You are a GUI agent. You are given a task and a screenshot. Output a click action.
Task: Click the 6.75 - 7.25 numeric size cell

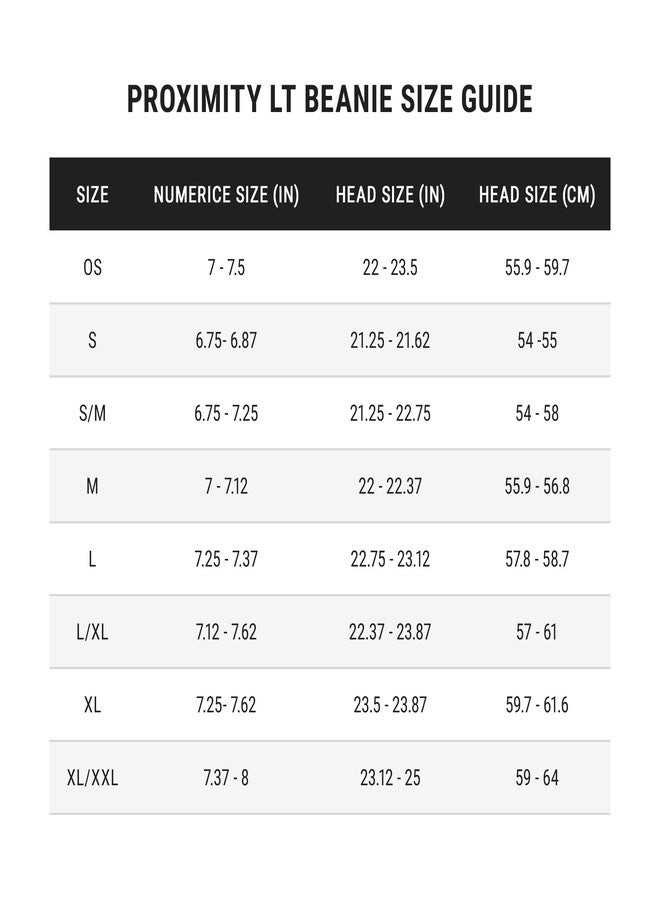[x=226, y=413]
